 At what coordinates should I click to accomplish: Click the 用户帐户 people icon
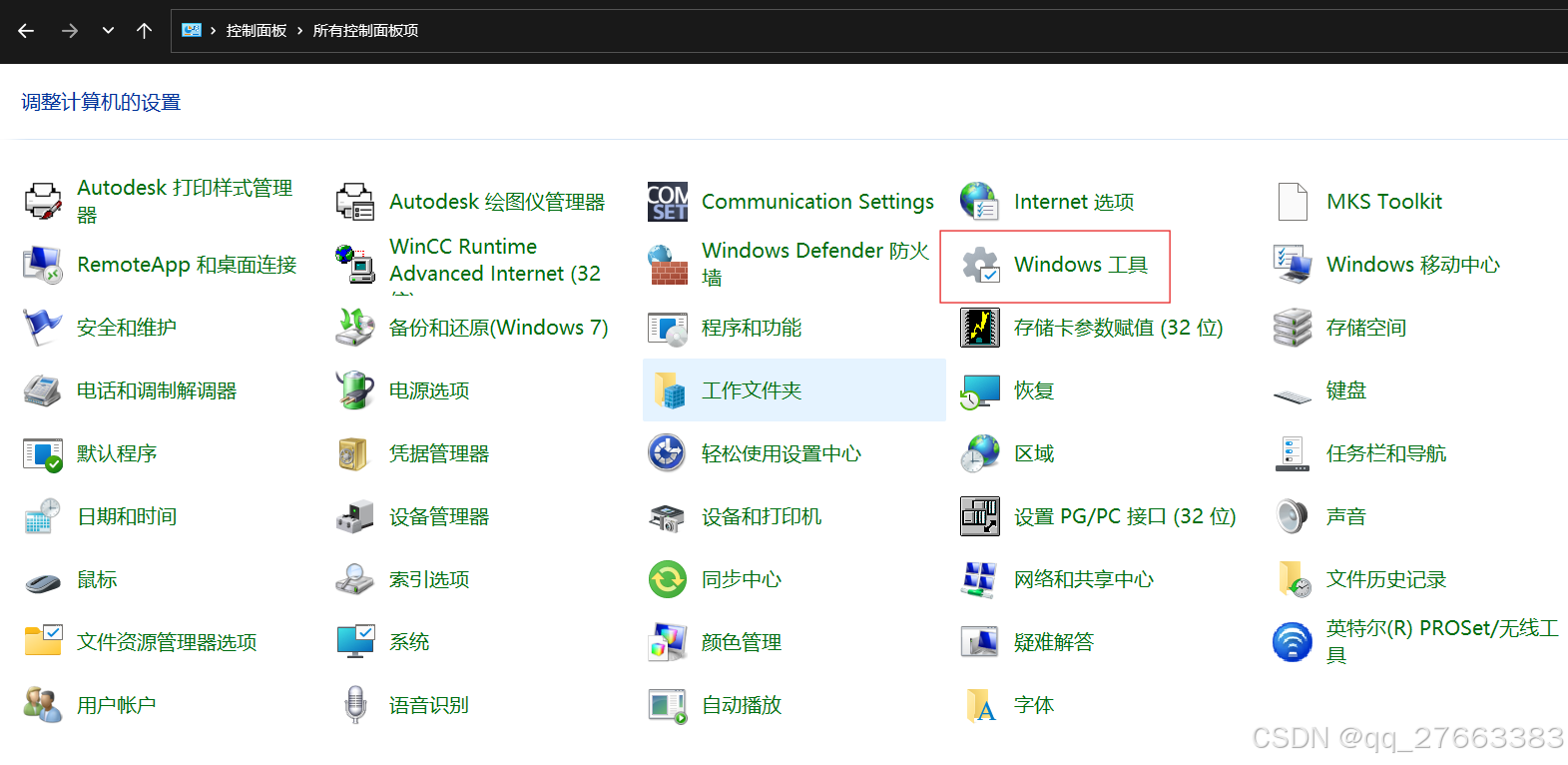pyautogui.click(x=43, y=705)
